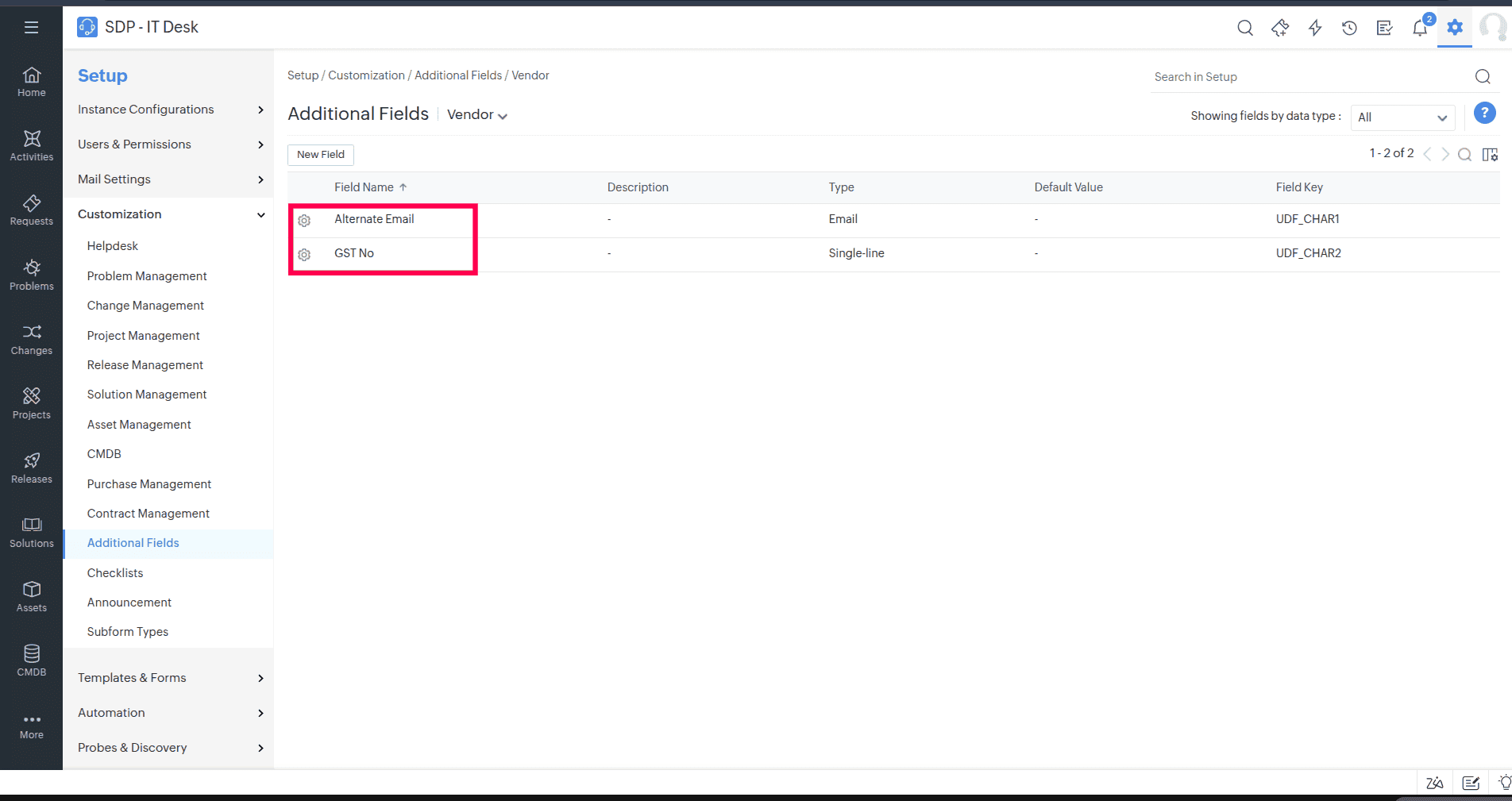
Task: Click the Search in Setup magnifier
Action: 1483,76
